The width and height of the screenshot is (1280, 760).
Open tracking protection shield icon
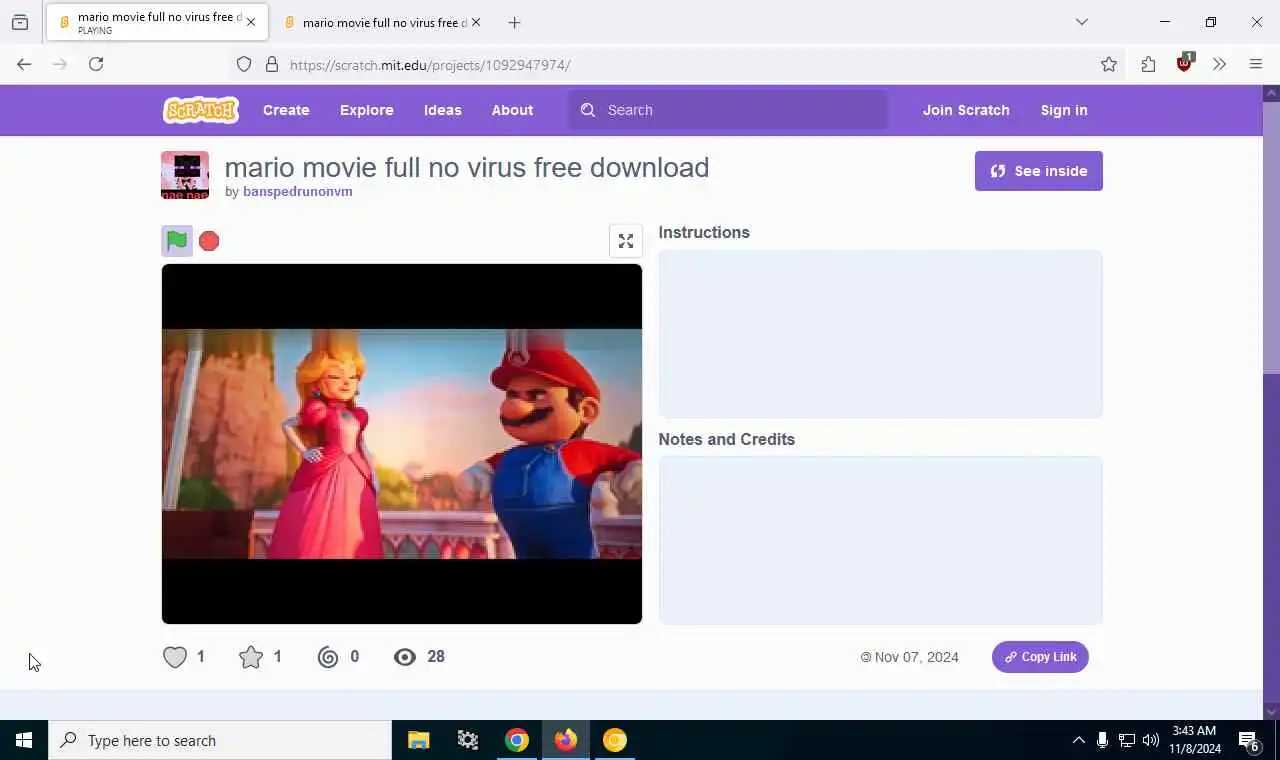coord(244,65)
